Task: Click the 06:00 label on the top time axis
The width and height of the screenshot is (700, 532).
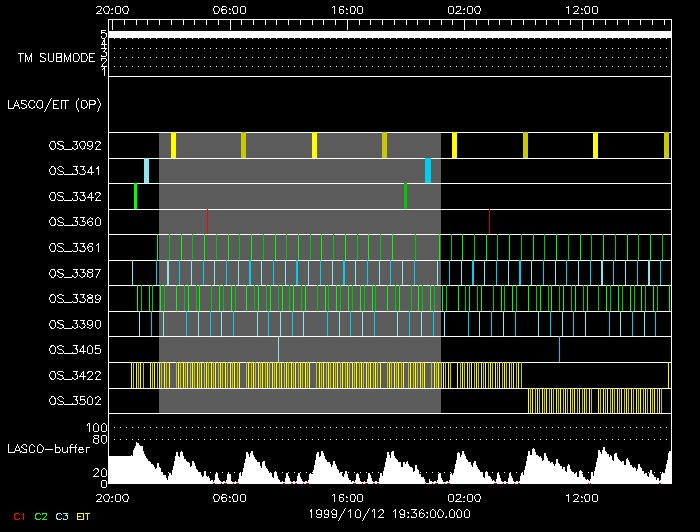Action: tap(229, 9)
